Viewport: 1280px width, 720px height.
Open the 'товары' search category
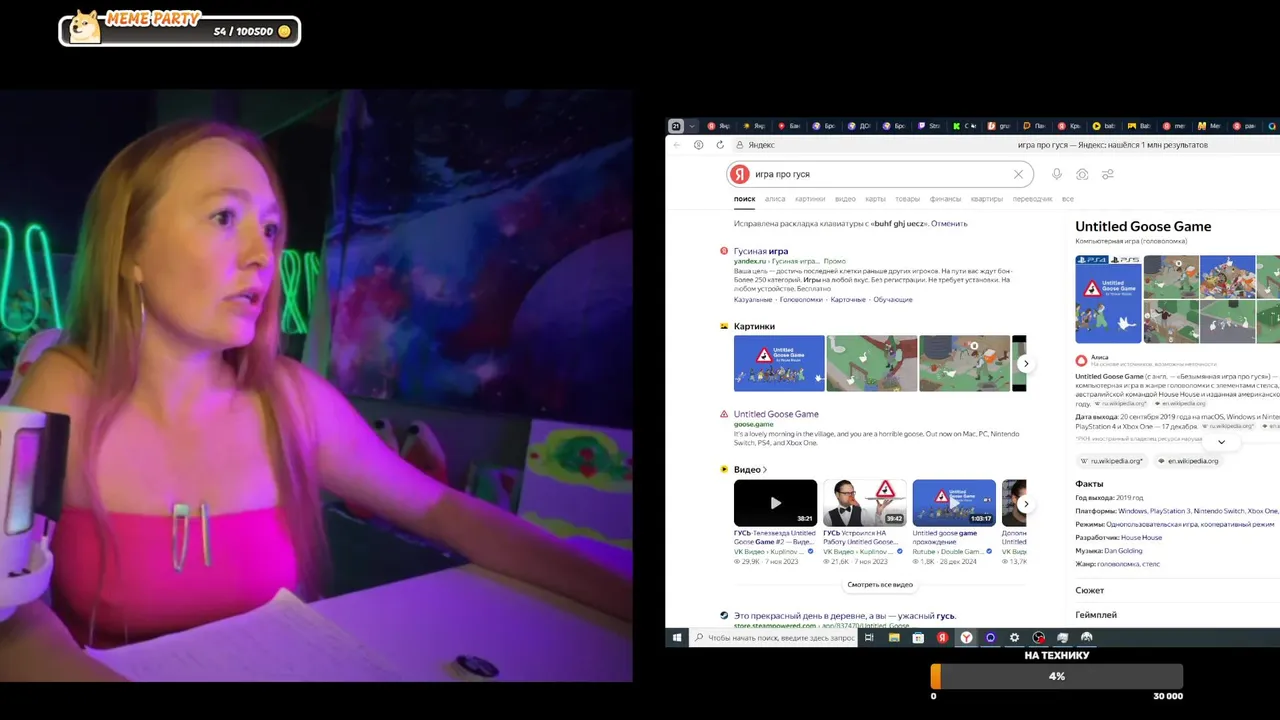click(907, 199)
